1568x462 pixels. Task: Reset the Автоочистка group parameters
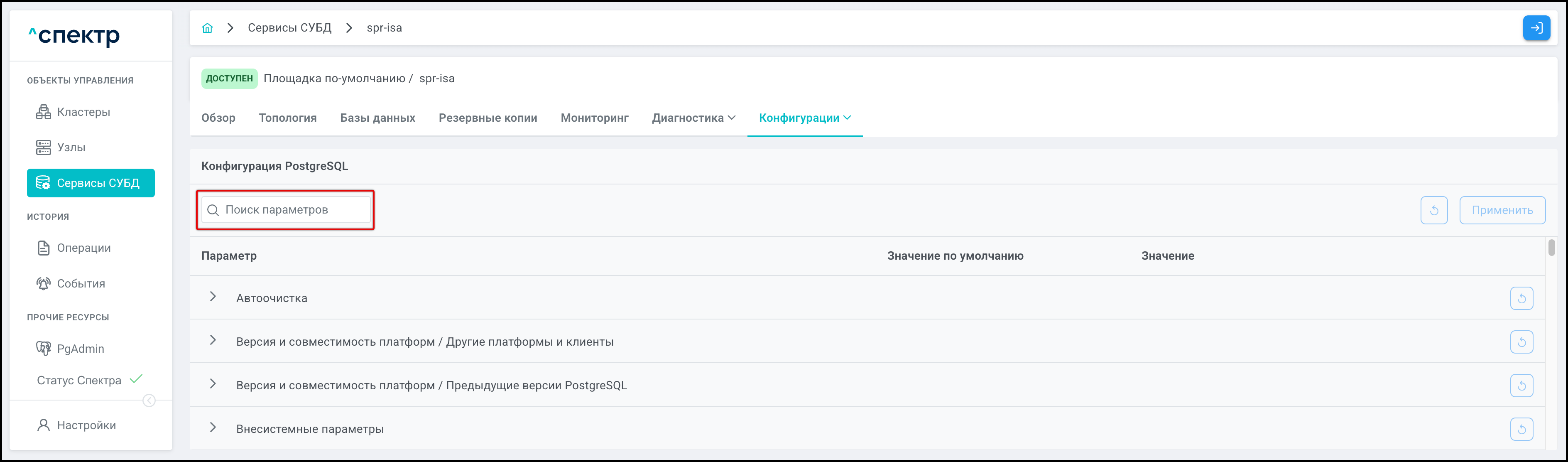(1521, 298)
